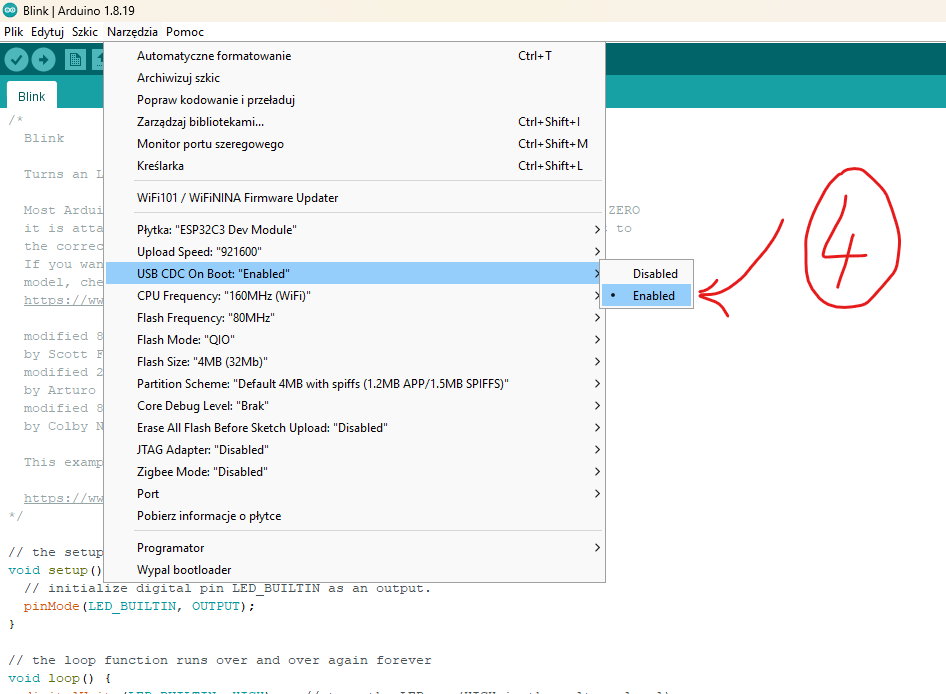946x694 pixels.
Task: Click Pobierz informacje o płytce
Action: coord(355,516)
